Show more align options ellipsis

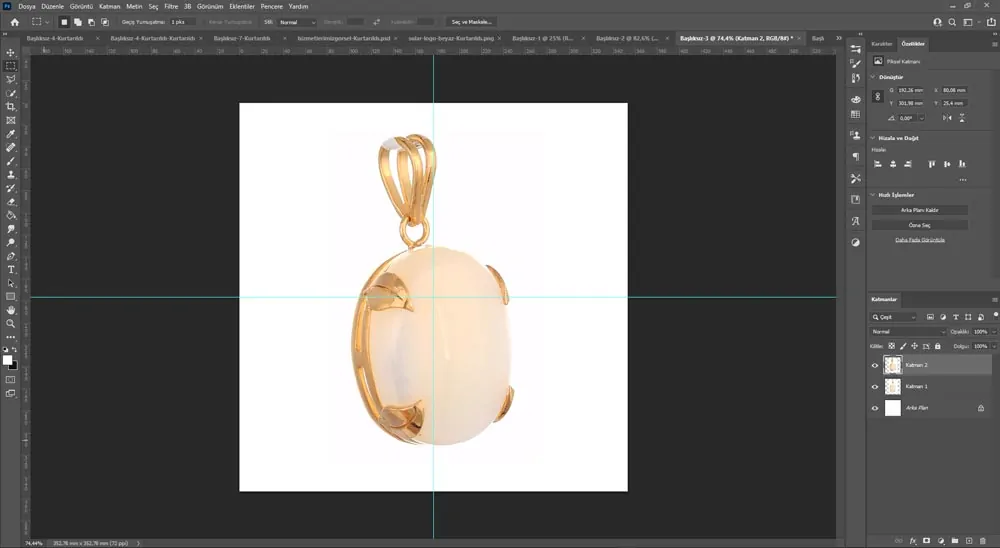[962, 180]
